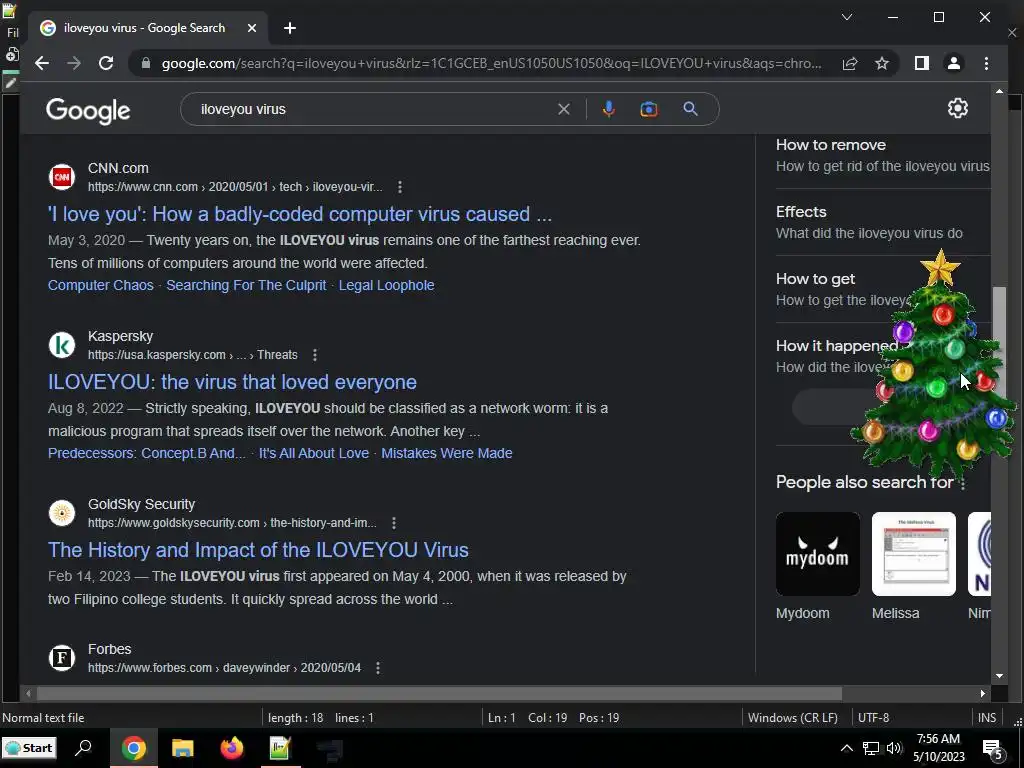Click the forward navigation arrow
Screen dimensions: 1024x768
tap(74, 63)
